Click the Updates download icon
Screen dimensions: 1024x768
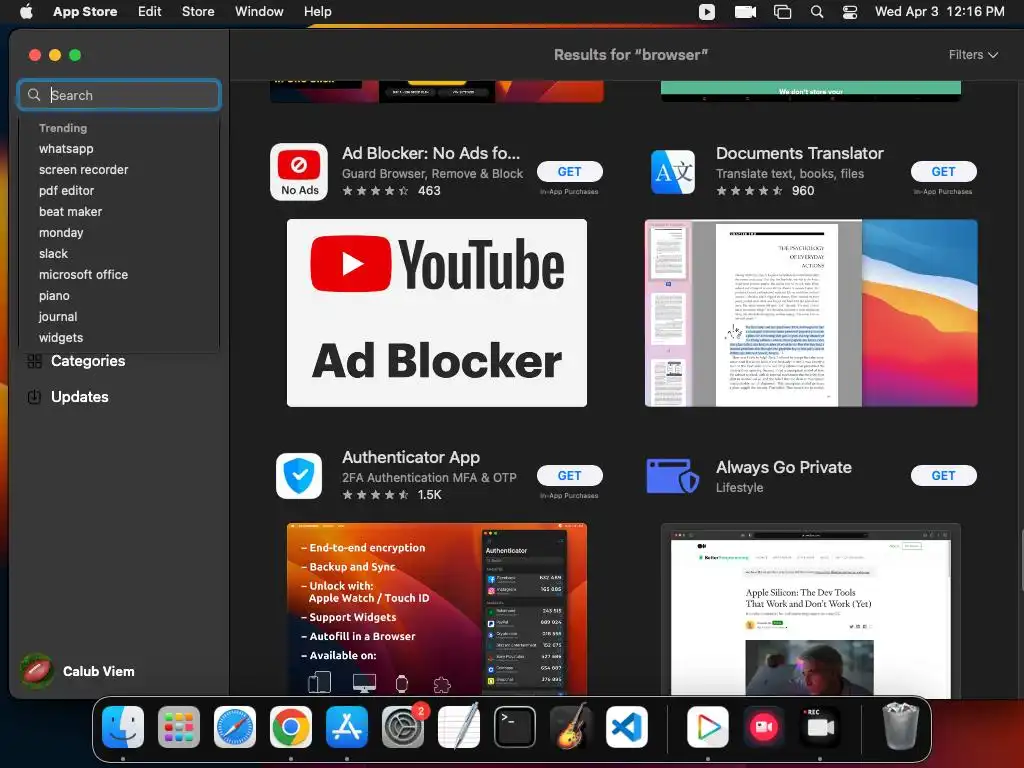pyautogui.click(x=35, y=396)
